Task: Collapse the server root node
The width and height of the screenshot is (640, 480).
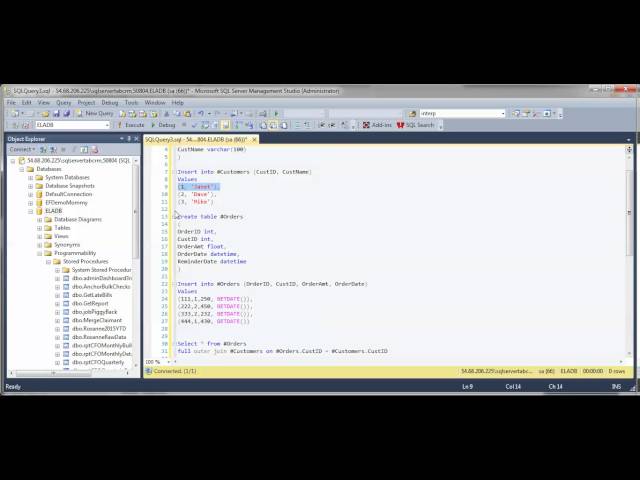Action: (x=13, y=161)
